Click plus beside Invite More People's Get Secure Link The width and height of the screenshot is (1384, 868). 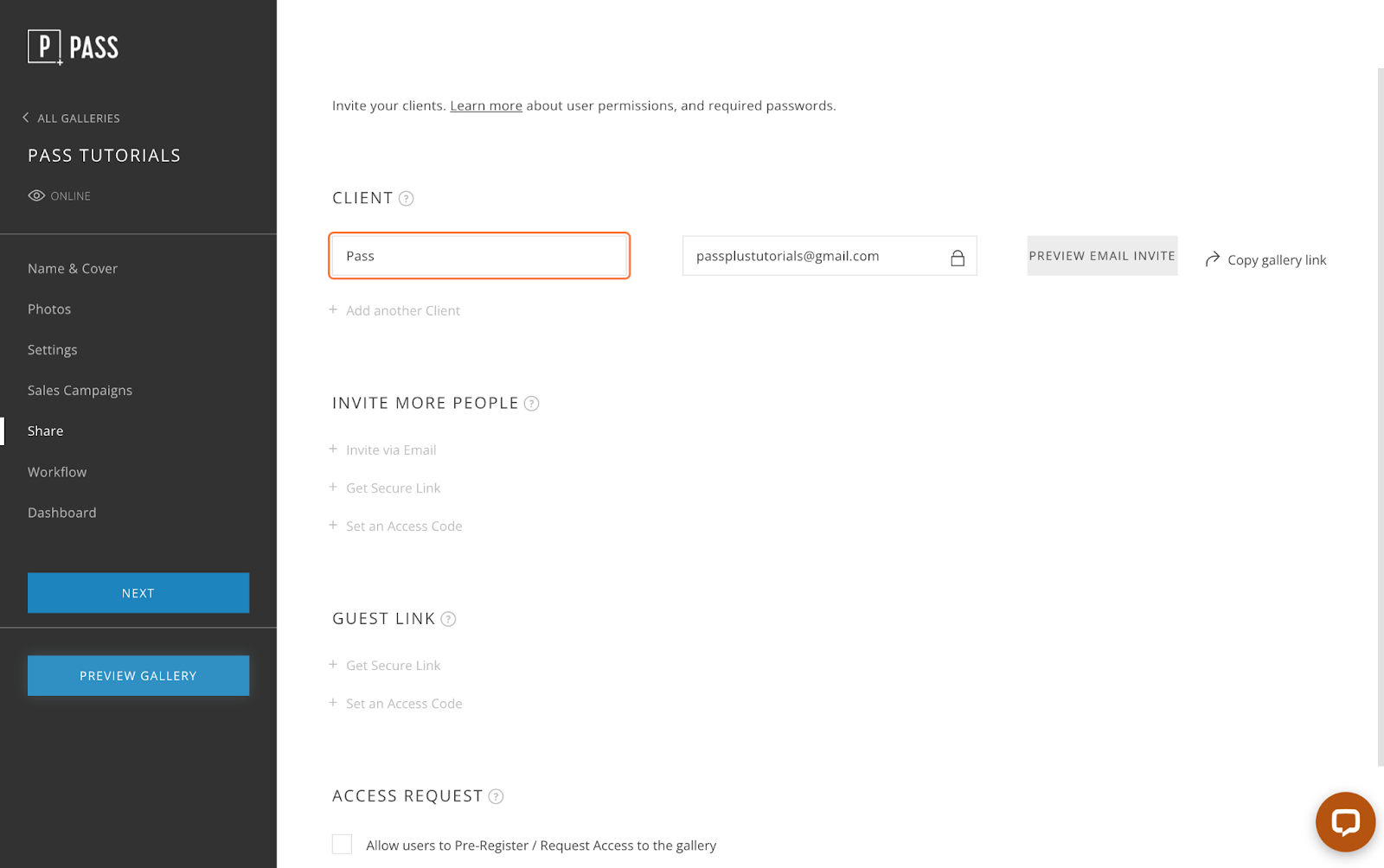(333, 487)
